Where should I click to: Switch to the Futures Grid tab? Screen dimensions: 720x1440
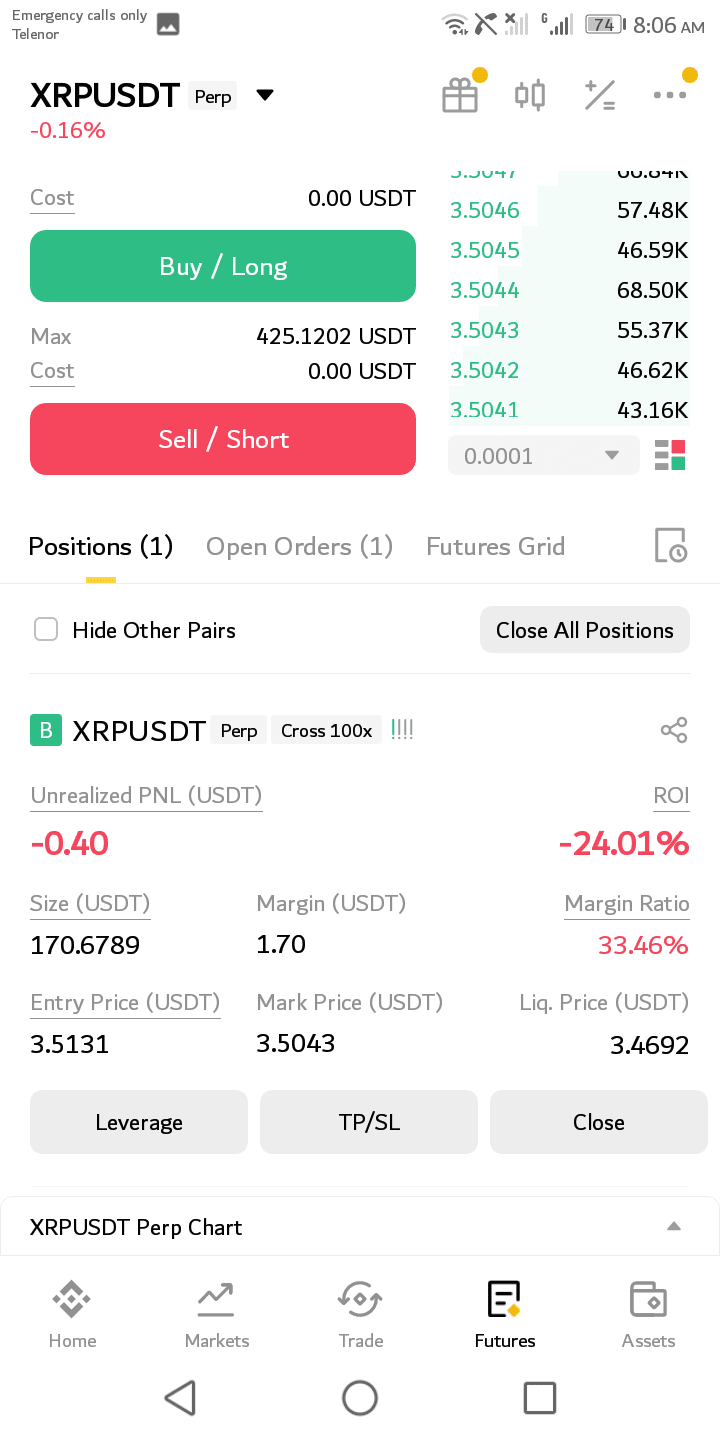[x=496, y=546]
